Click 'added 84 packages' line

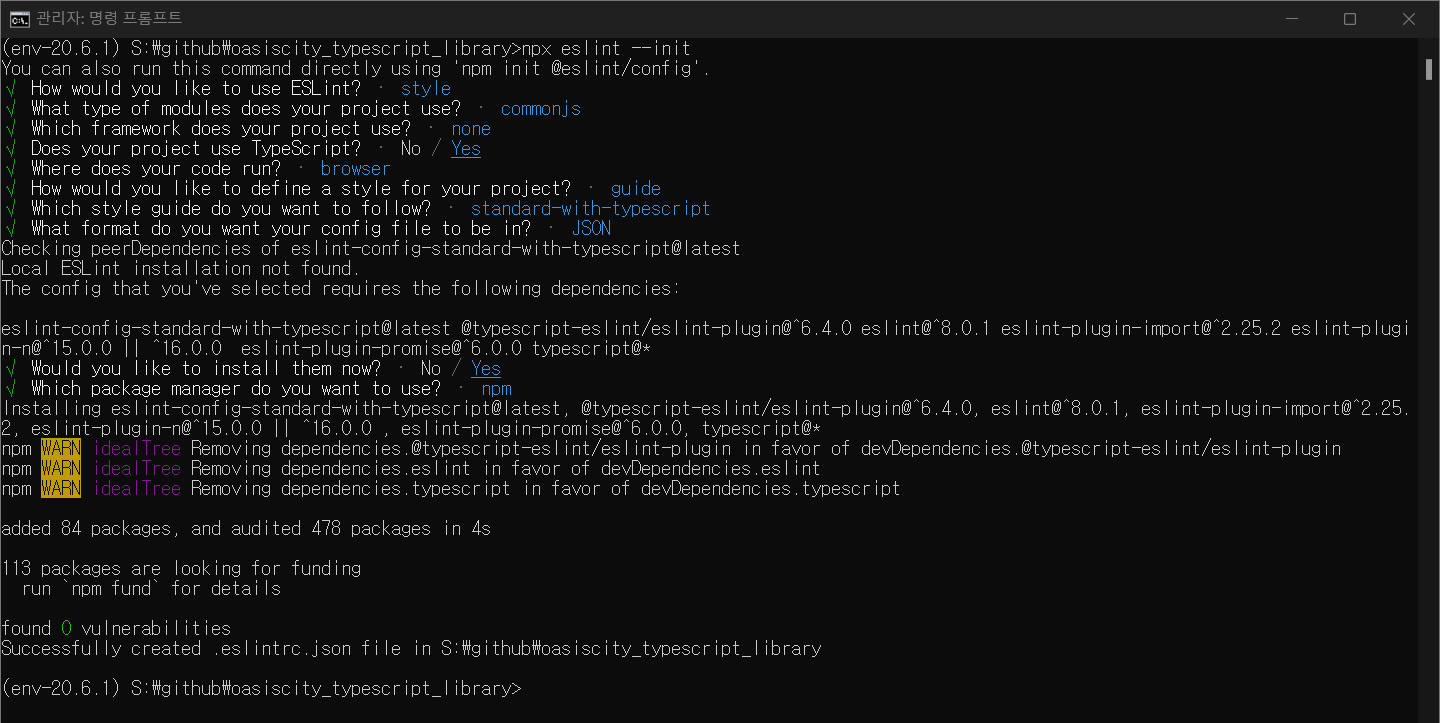[x=246, y=528]
